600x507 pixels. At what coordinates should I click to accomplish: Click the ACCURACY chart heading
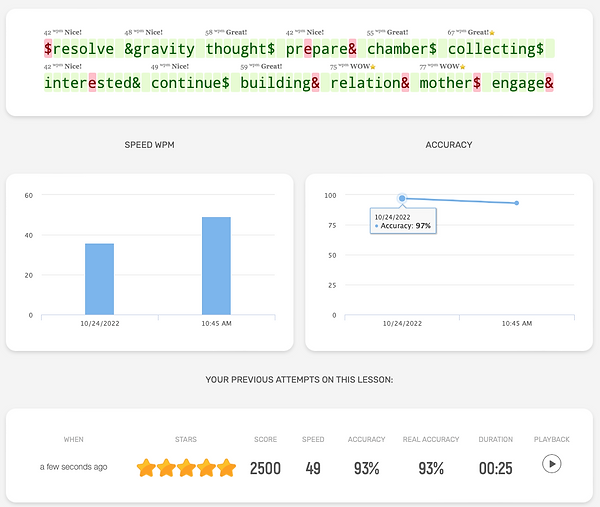tap(449, 145)
